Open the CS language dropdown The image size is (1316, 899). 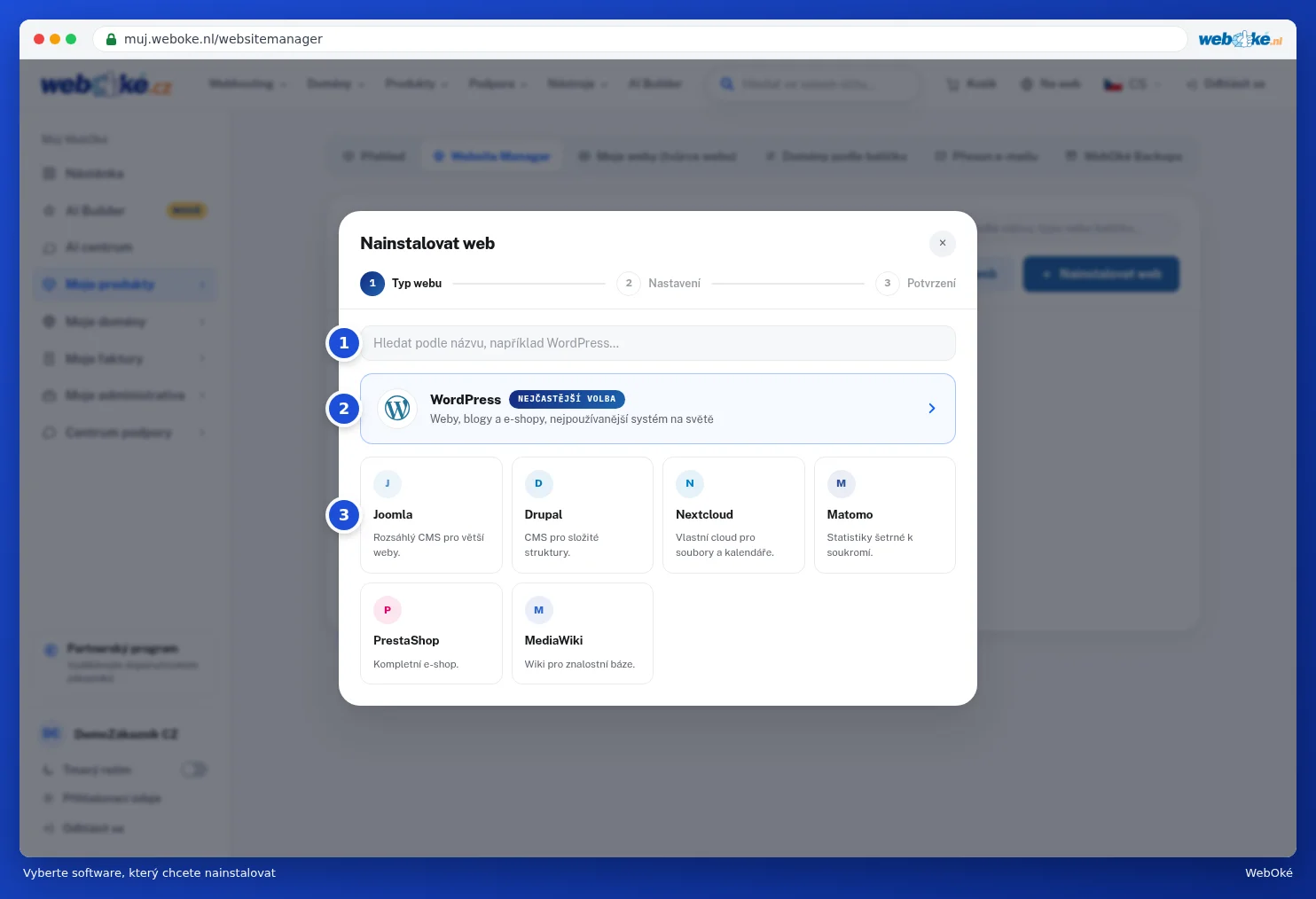click(x=1132, y=84)
